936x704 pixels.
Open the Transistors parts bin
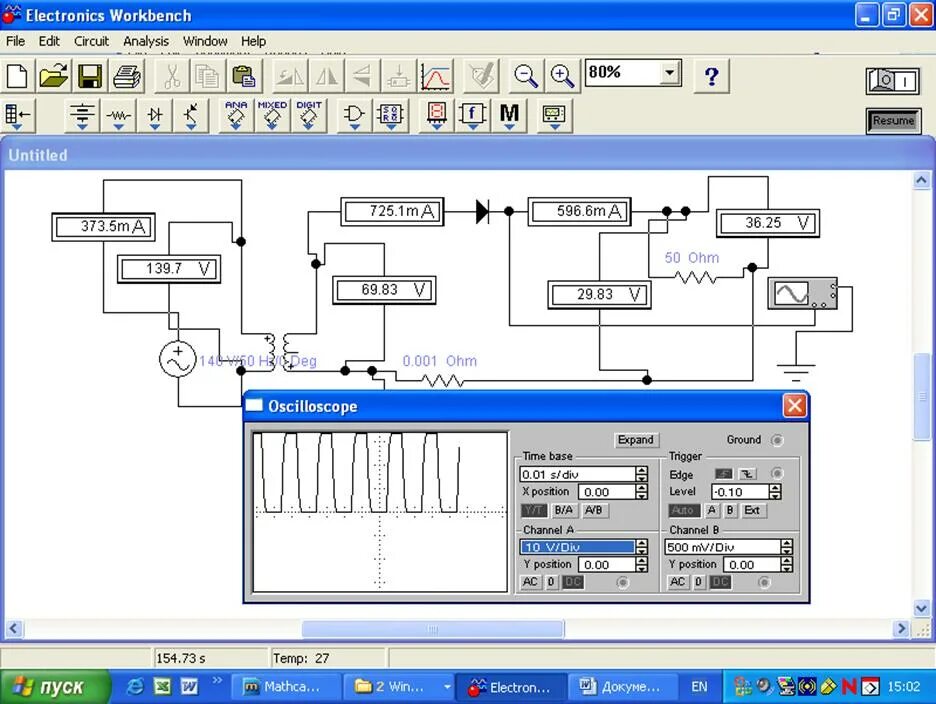pos(191,115)
